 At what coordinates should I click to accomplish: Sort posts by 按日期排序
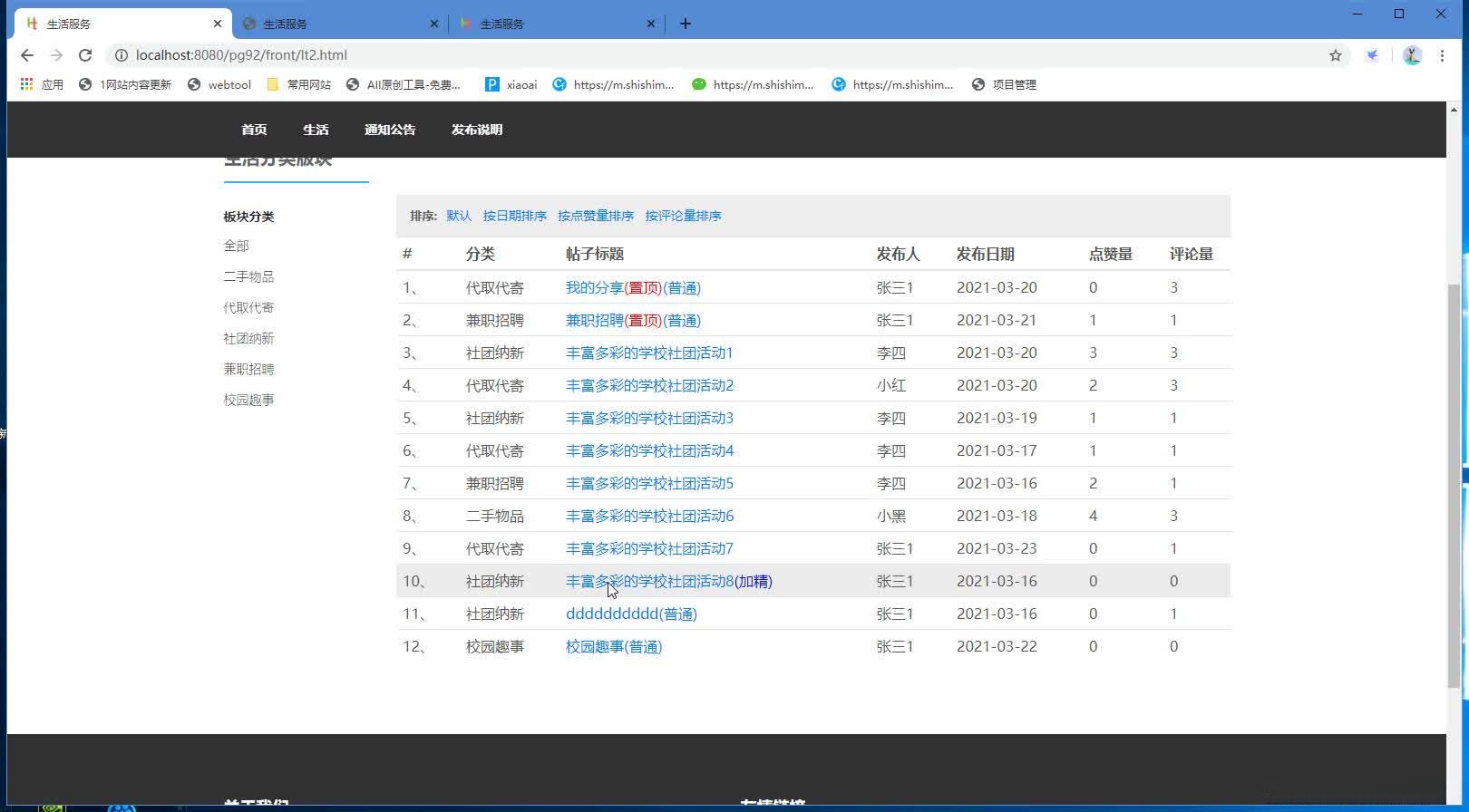(x=515, y=216)
